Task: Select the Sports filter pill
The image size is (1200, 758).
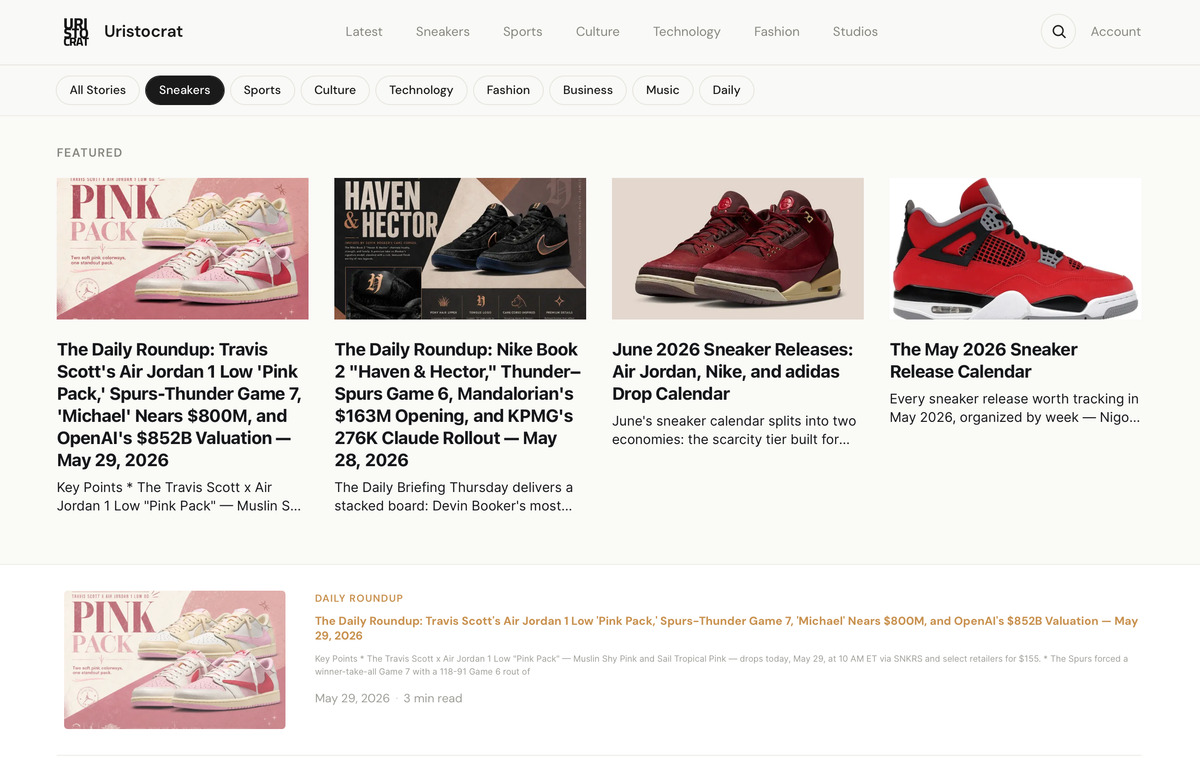Action: point(262,90)
